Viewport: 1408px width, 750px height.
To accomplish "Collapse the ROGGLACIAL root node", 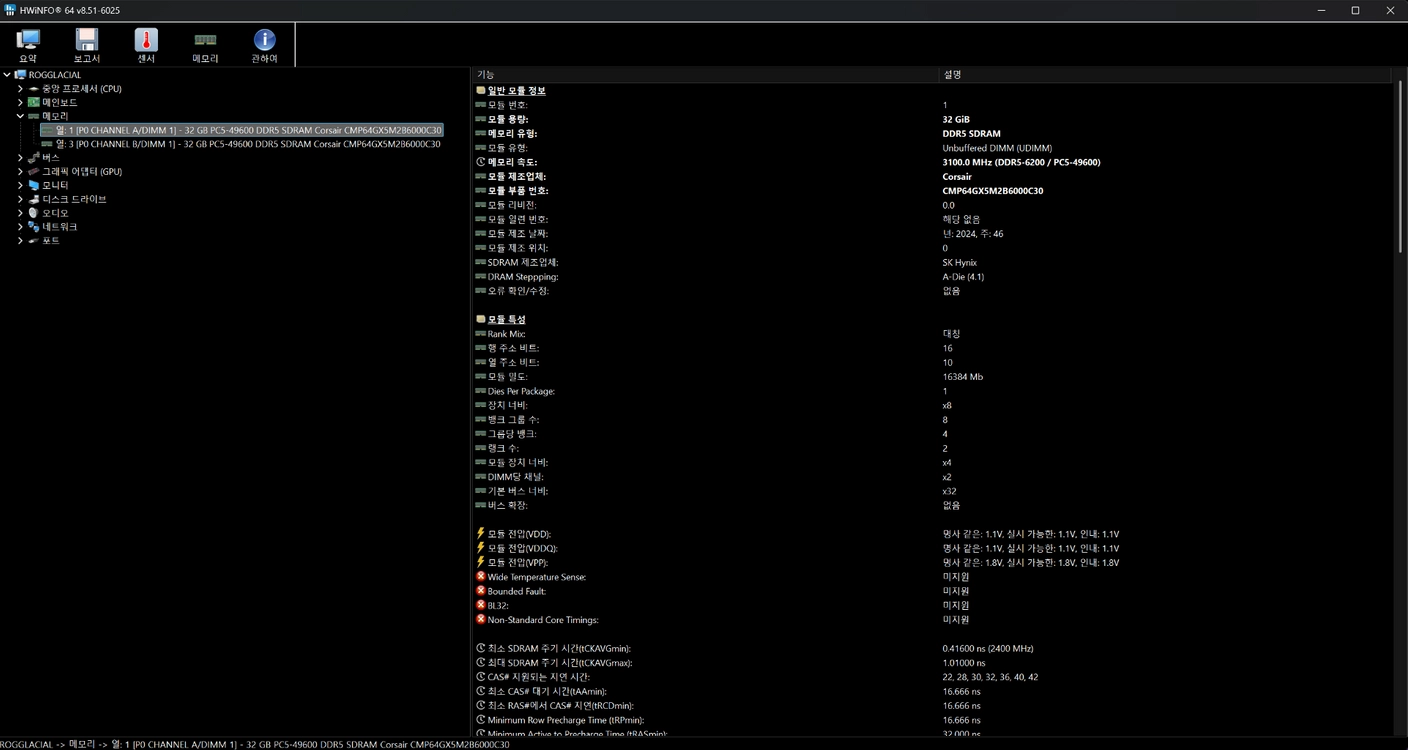I will click(7, 75).
